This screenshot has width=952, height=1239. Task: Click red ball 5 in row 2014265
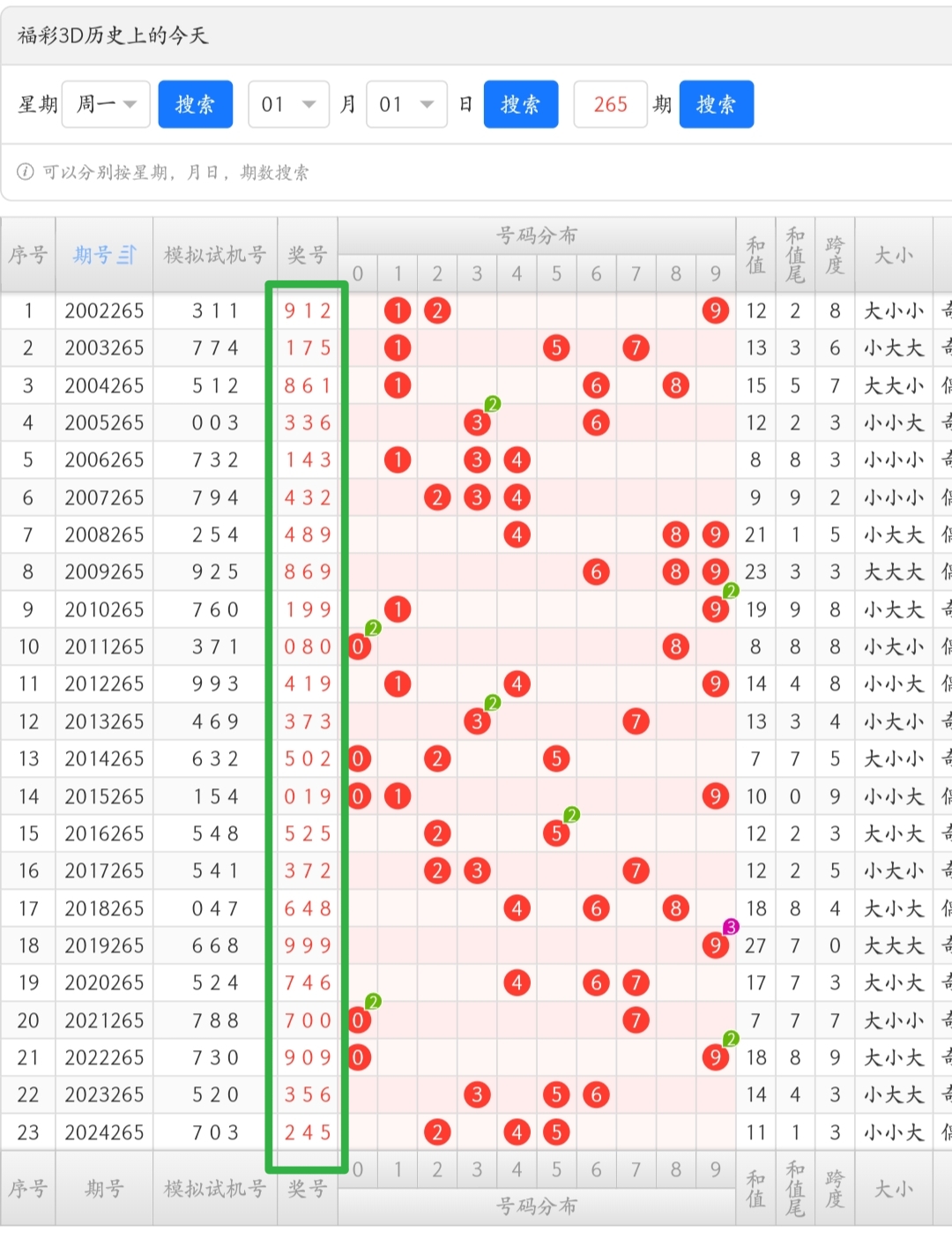(556, 758)
